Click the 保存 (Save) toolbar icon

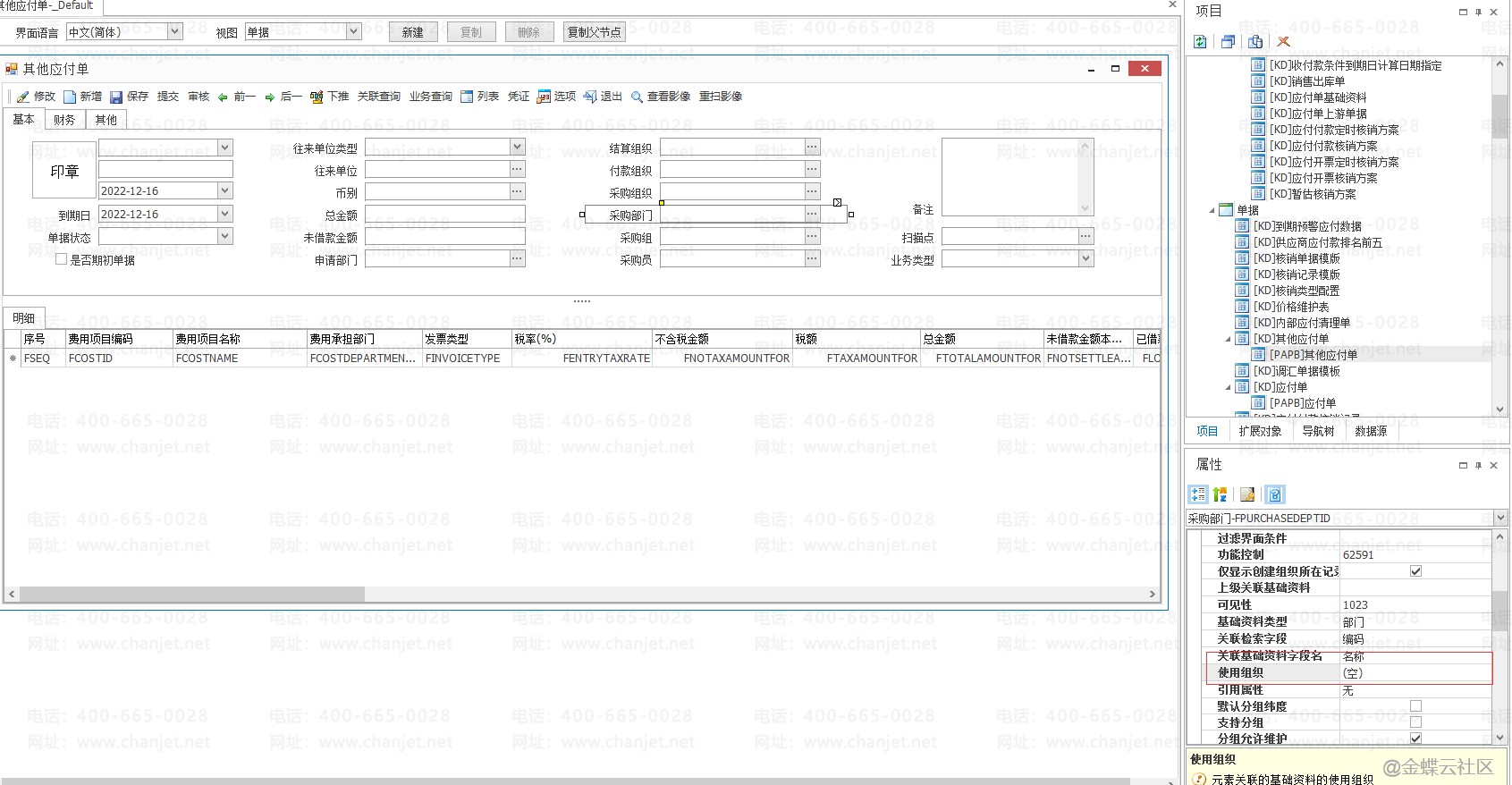[x=116, y=97]
